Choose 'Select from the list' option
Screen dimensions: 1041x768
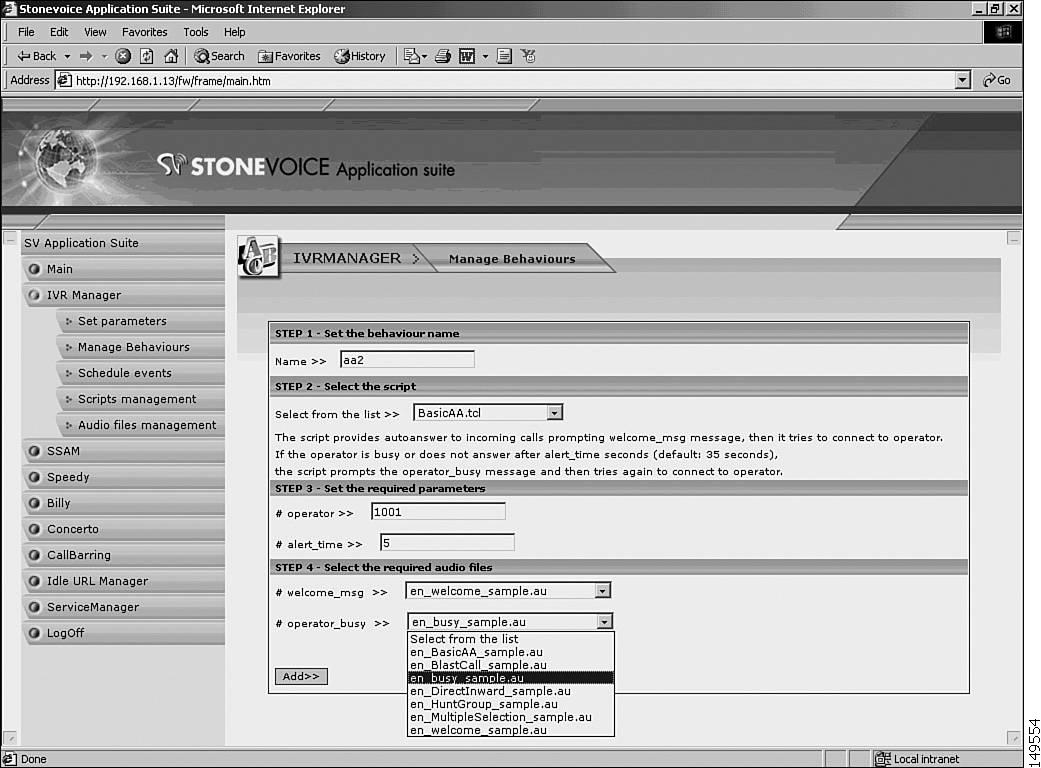[x=511, y=639]
